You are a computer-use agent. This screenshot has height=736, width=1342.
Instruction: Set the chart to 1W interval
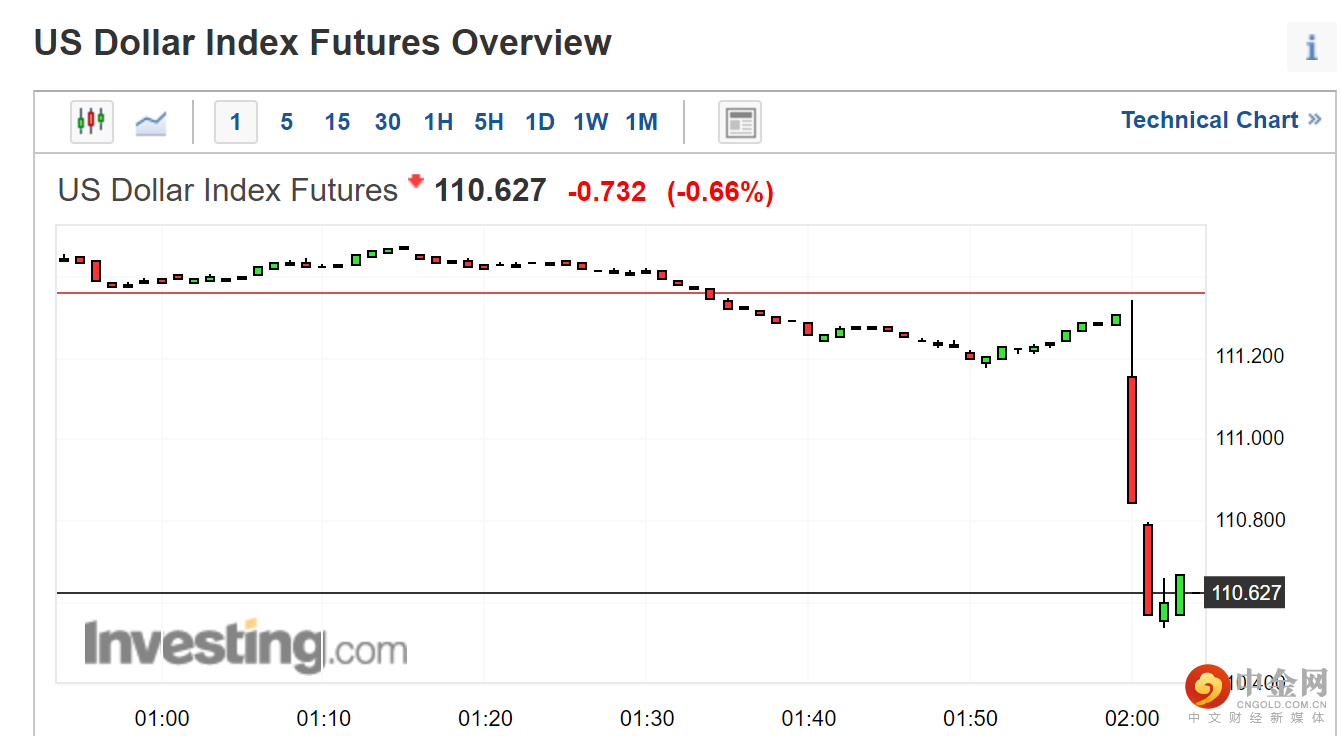pos(591,122)
